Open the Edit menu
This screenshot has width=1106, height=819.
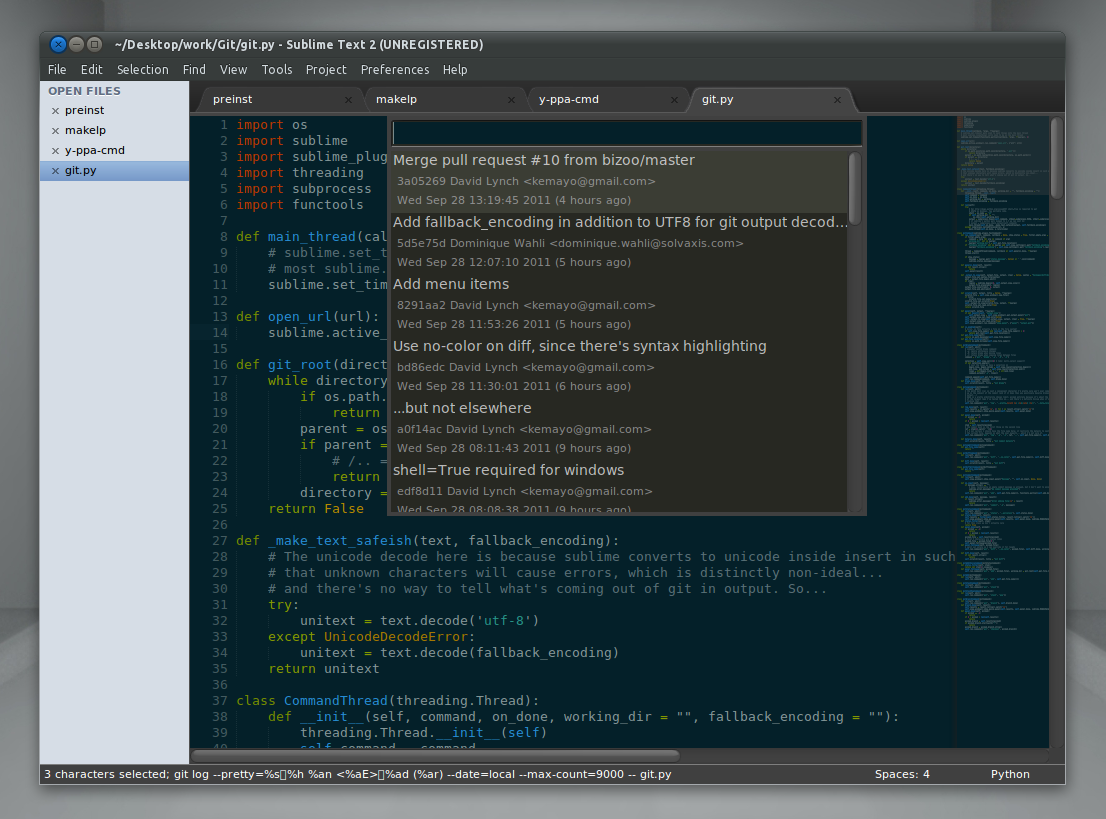click(92, 70)
